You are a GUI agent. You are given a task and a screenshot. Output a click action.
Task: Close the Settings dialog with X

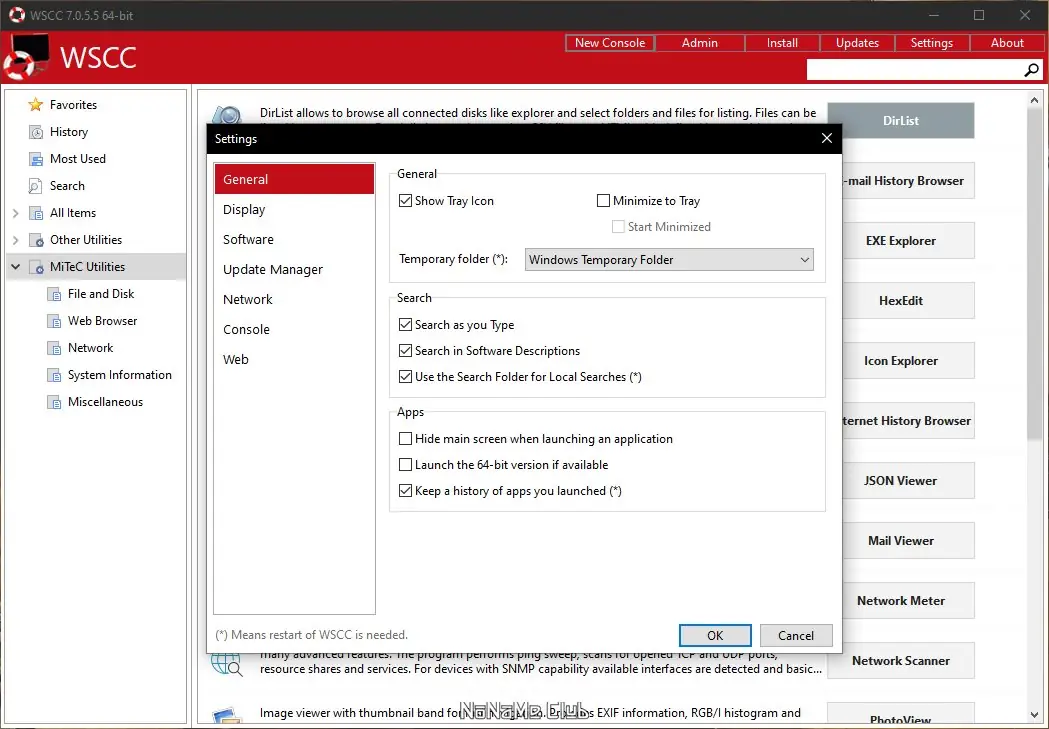point(827,138)
